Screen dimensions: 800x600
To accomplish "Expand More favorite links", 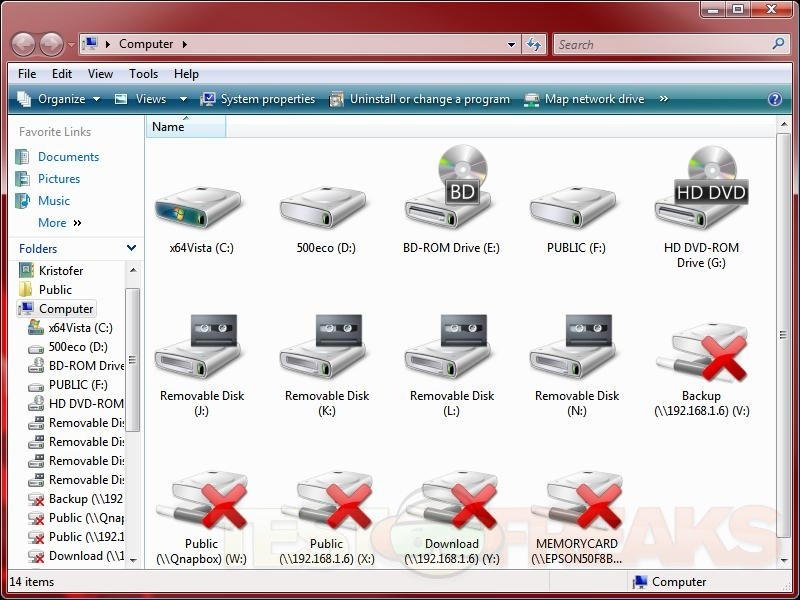I will pyautogui.click(x=59, y=223).
